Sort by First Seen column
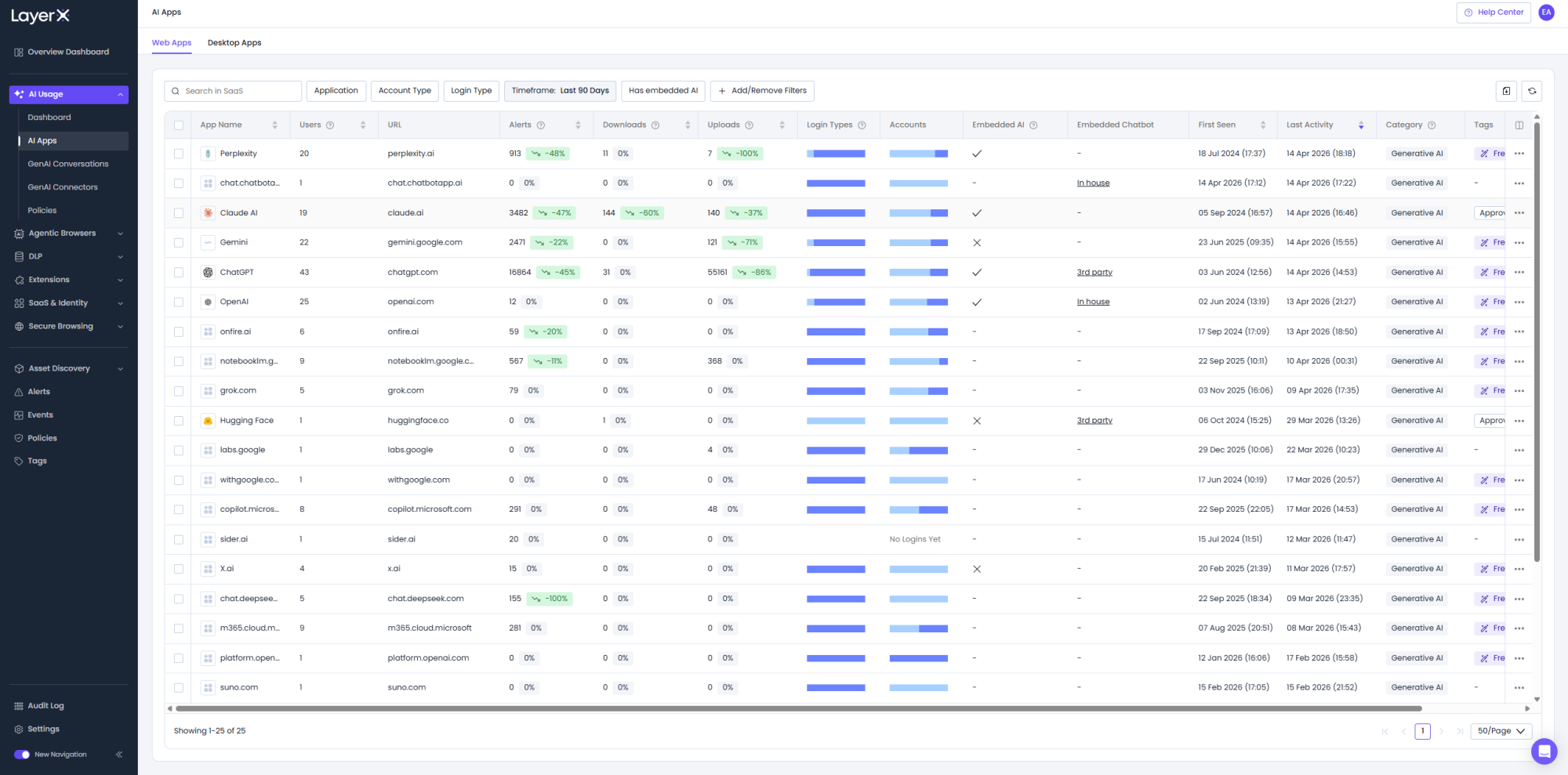 click(1263, 125)
